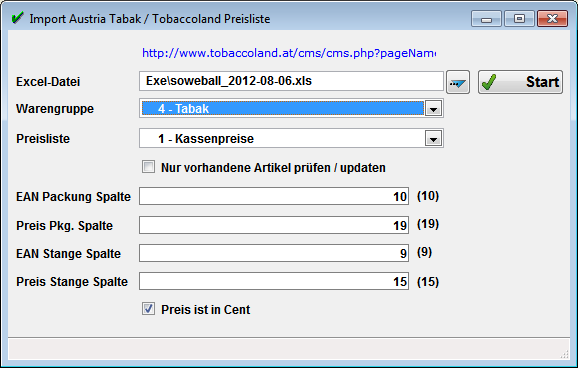Viewport: 578px width, 368px height.
Task: Click the EAN Stange Spalte field
Action: click(274, 253)
